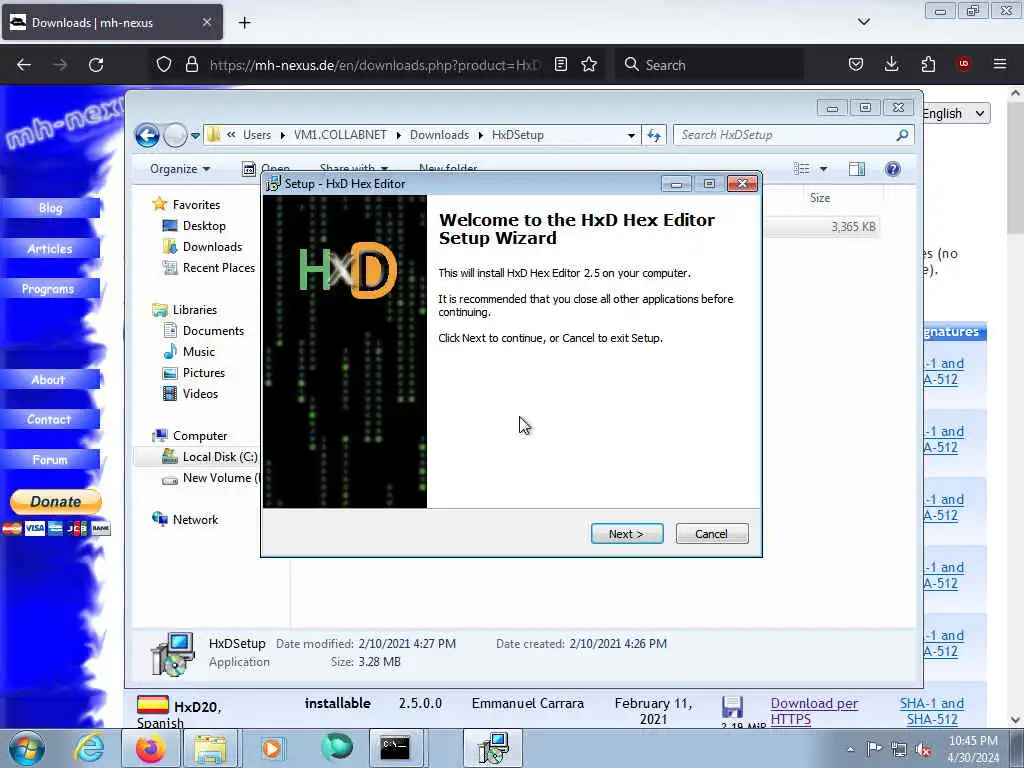Click Download per HTTPS link
This screenshot has height=768, width=1024.
814,711
